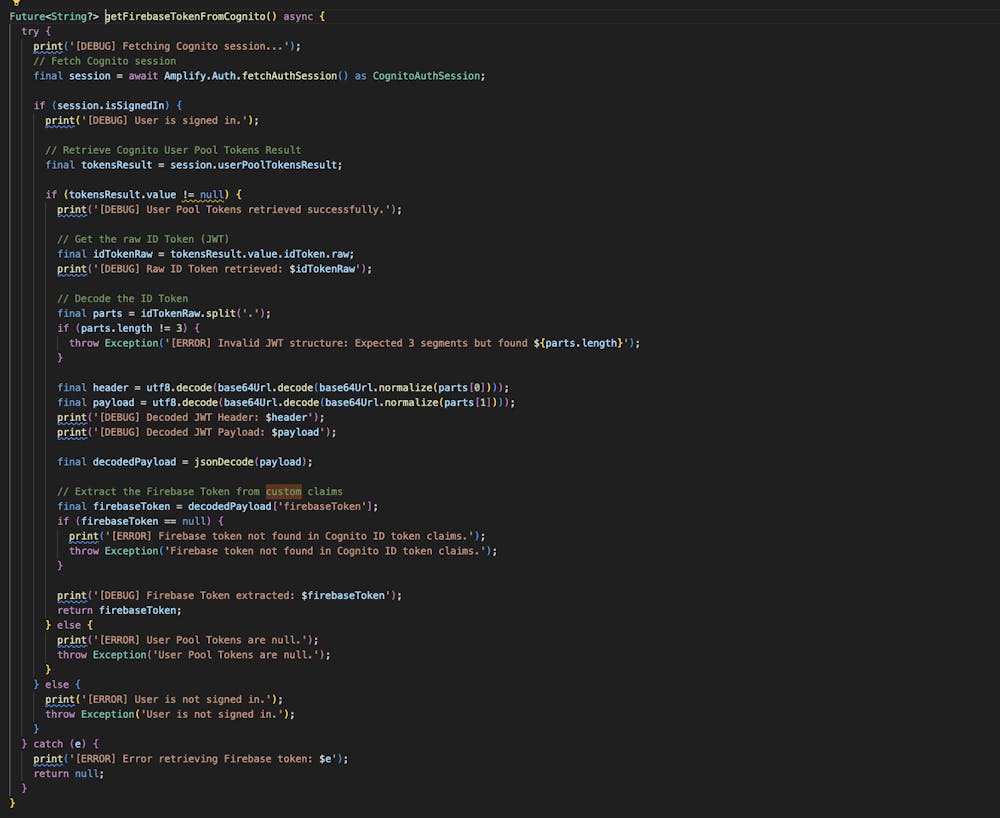Click the 'return firebaseToken;' statement
The width and height of the screenshot is (1000, 818).
click(x=119, y=611)
